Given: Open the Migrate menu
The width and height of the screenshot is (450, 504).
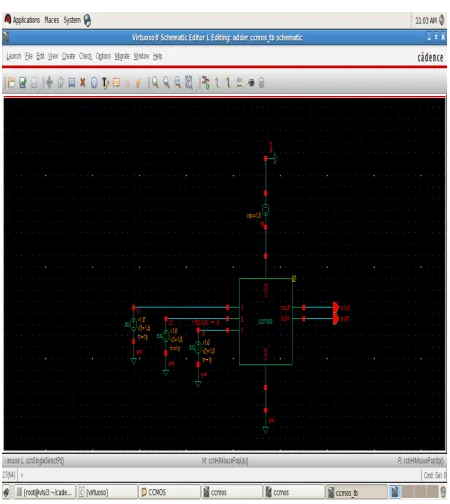Looking at the screenshot, I should click(122, 56).
